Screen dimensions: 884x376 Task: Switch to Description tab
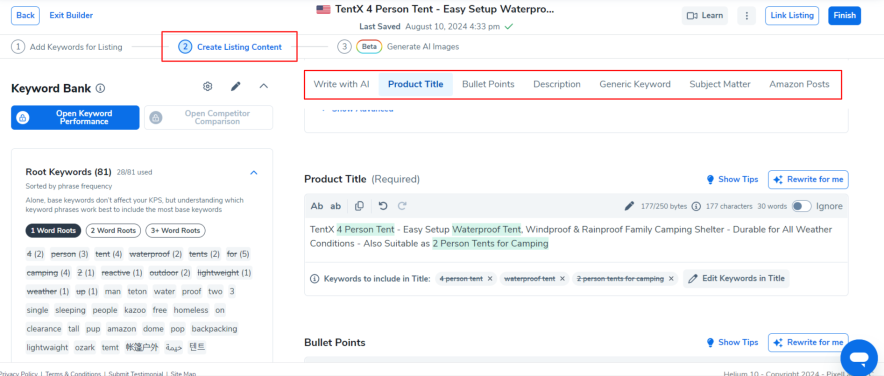point(557,84)
